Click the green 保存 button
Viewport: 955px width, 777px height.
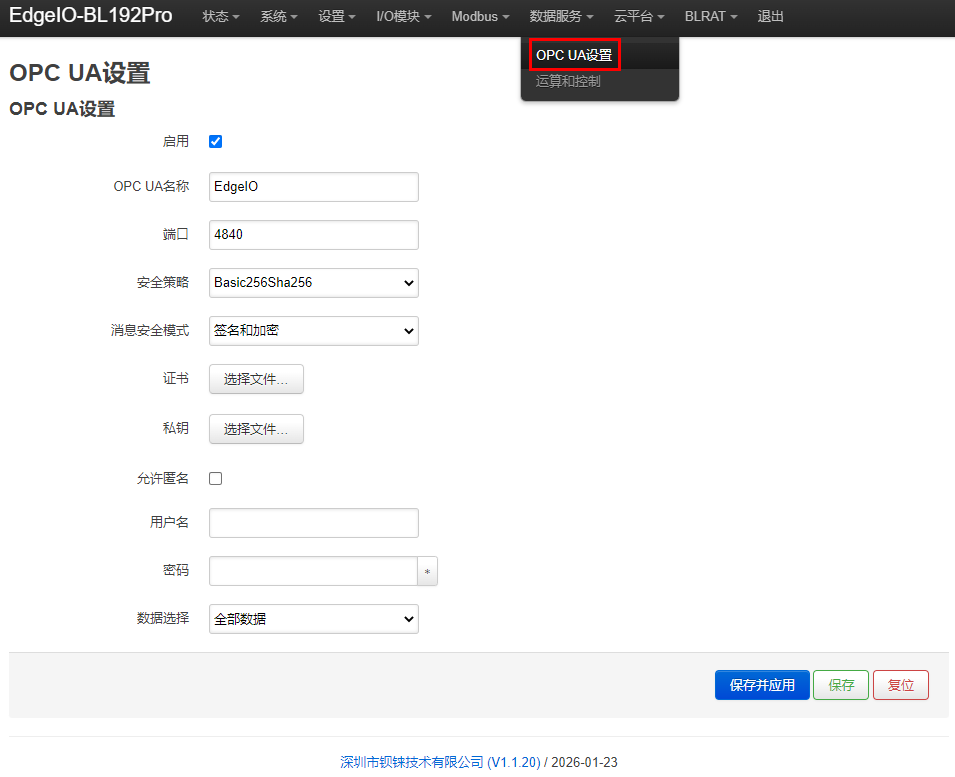(840, 685)
